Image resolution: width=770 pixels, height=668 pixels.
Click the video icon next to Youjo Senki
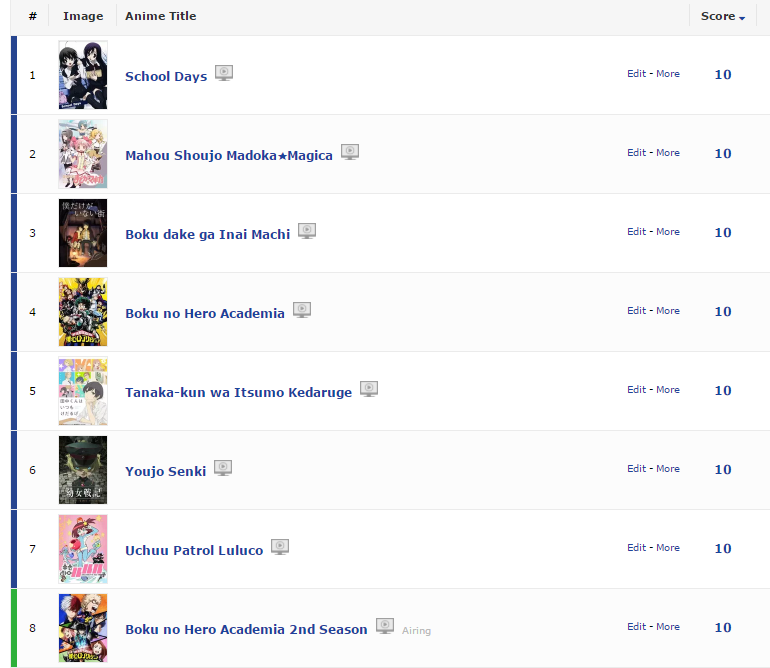[223, 468]
